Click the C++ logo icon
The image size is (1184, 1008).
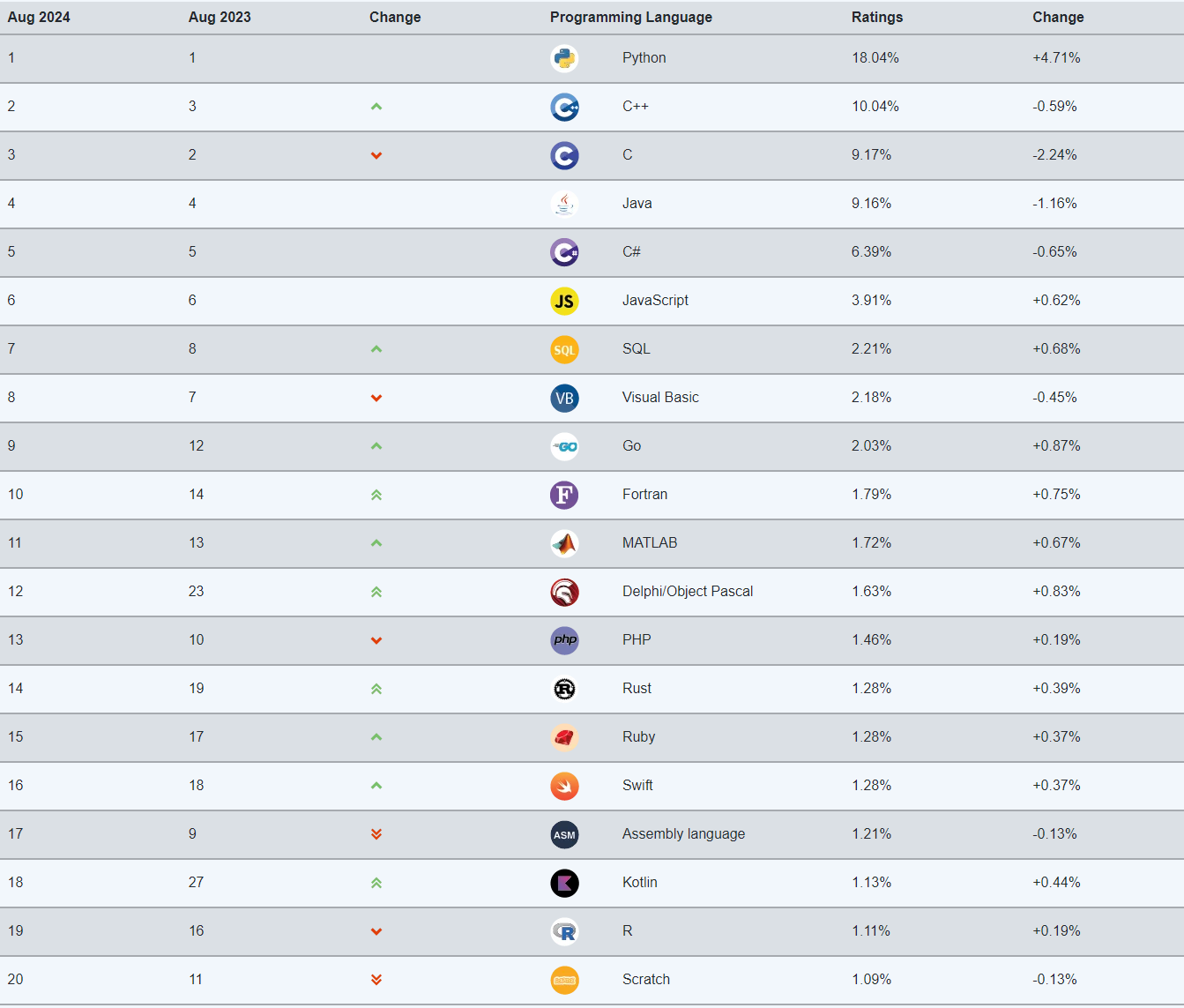564,107
